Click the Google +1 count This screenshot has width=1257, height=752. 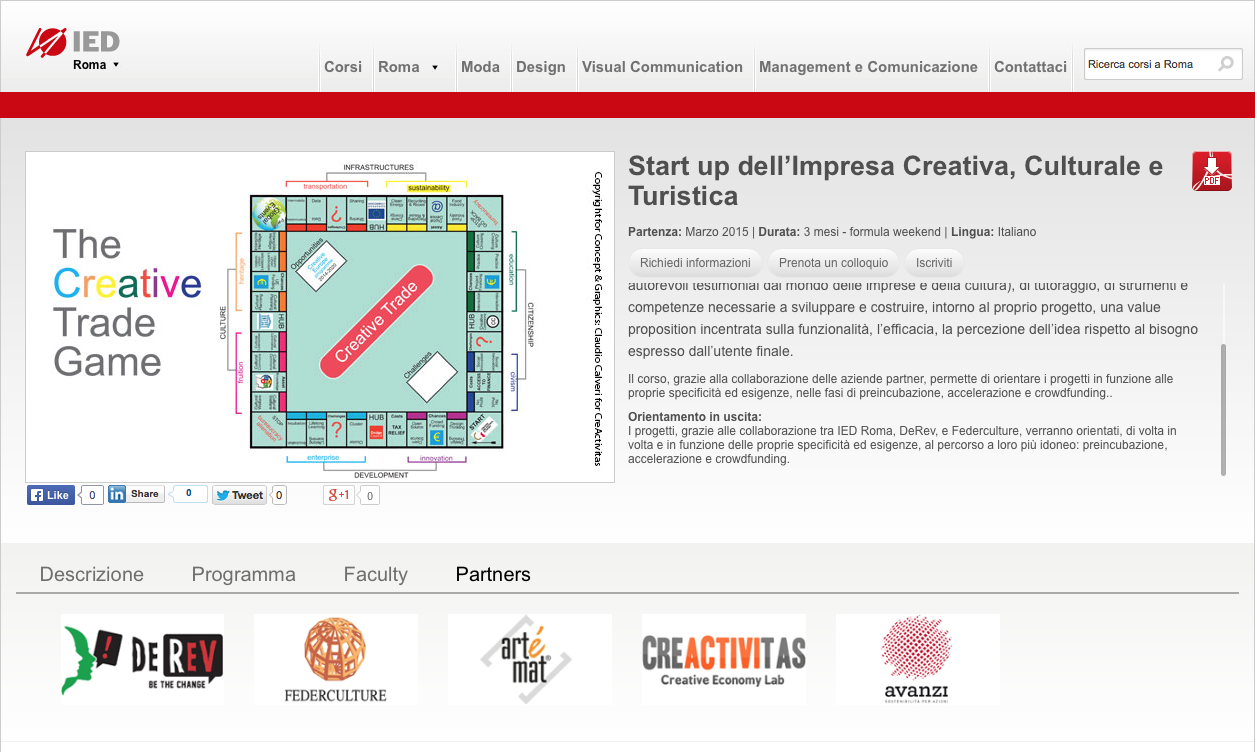[370, 496]
